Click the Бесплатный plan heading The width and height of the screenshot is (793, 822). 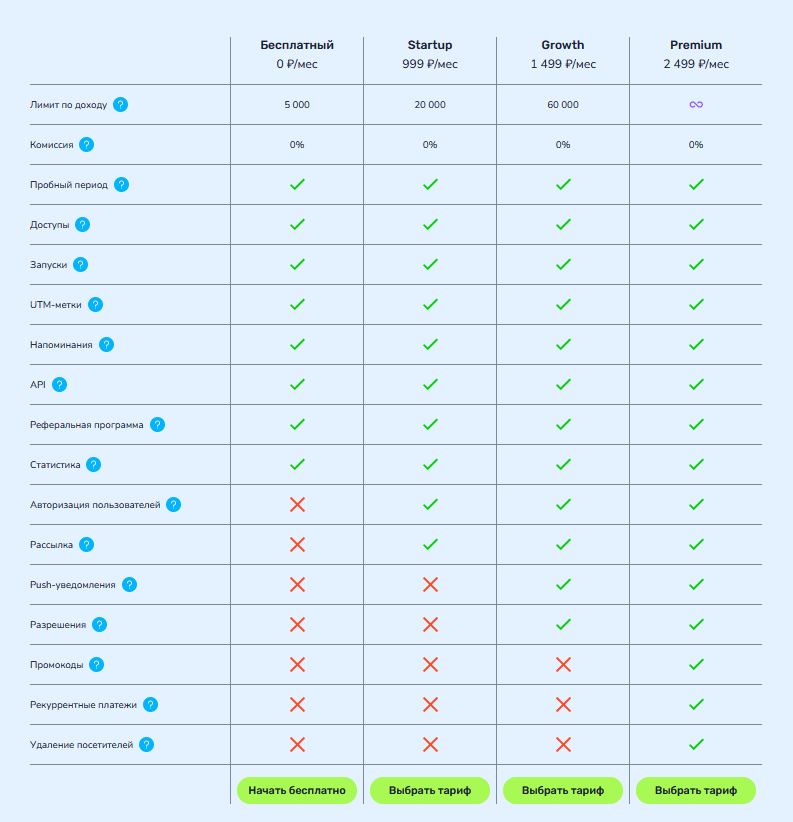tap(297, 45)
